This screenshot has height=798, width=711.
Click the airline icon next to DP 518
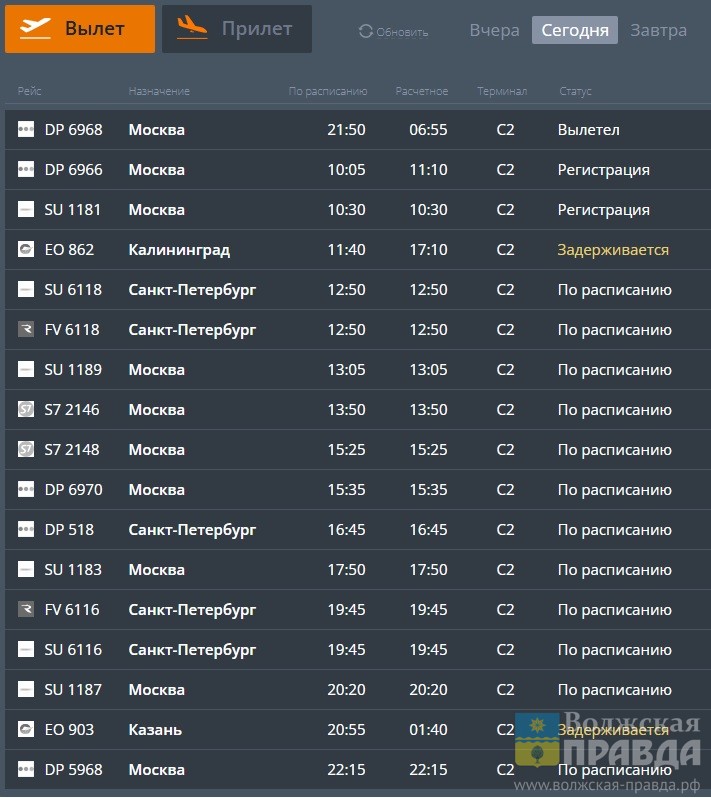point(26,530)
